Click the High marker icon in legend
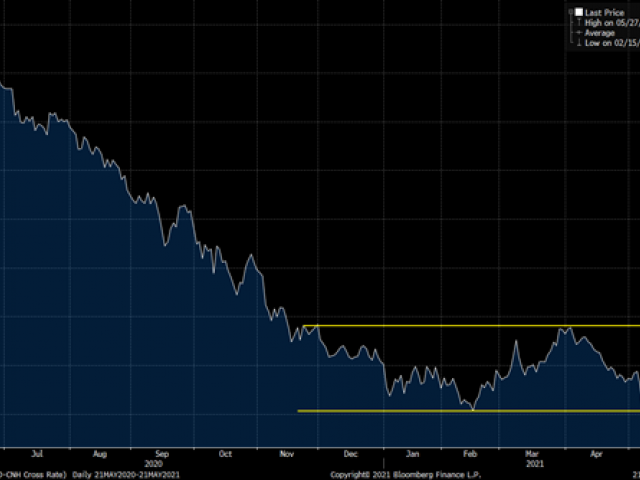Viewport: 640px width, 480px height. coord(579,22)
